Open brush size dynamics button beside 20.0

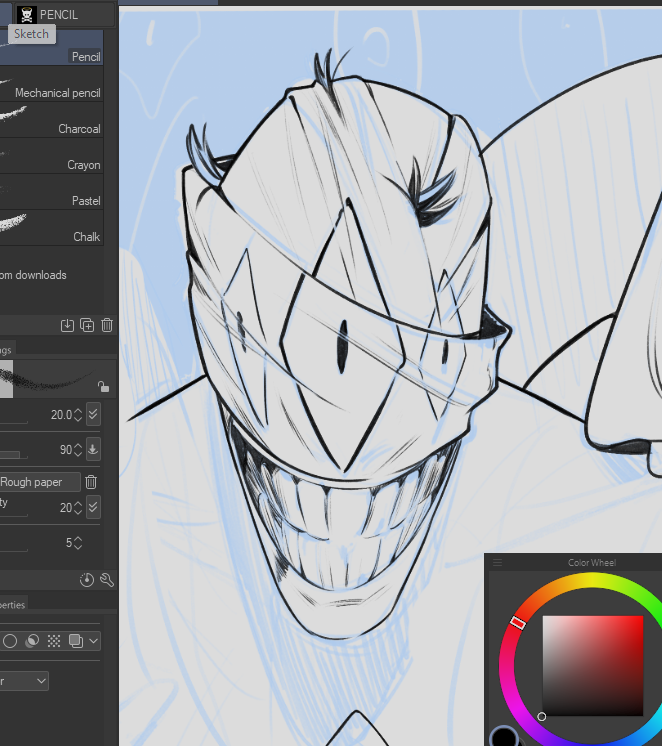[93, 414]
